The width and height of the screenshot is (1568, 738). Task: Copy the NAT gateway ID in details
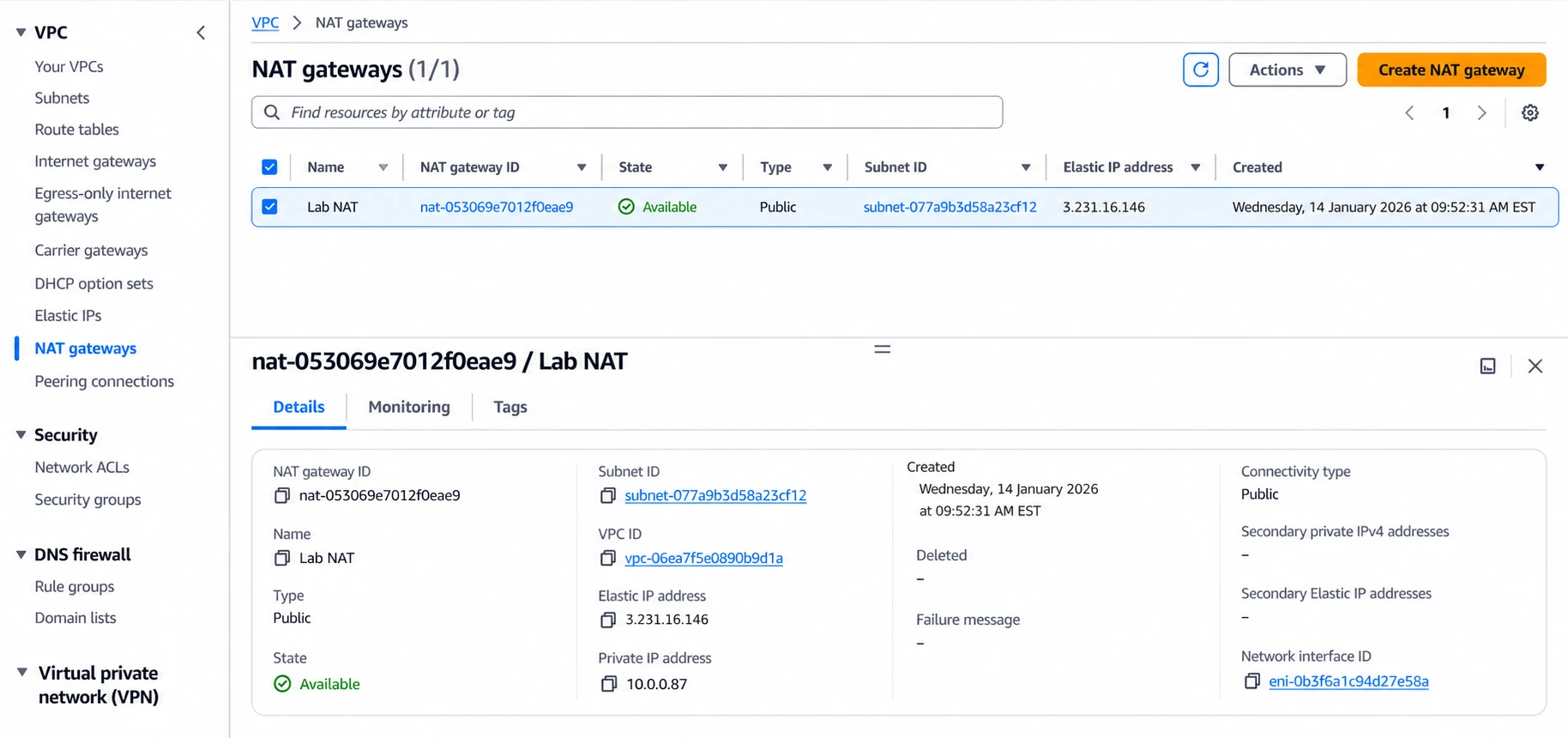281,495
